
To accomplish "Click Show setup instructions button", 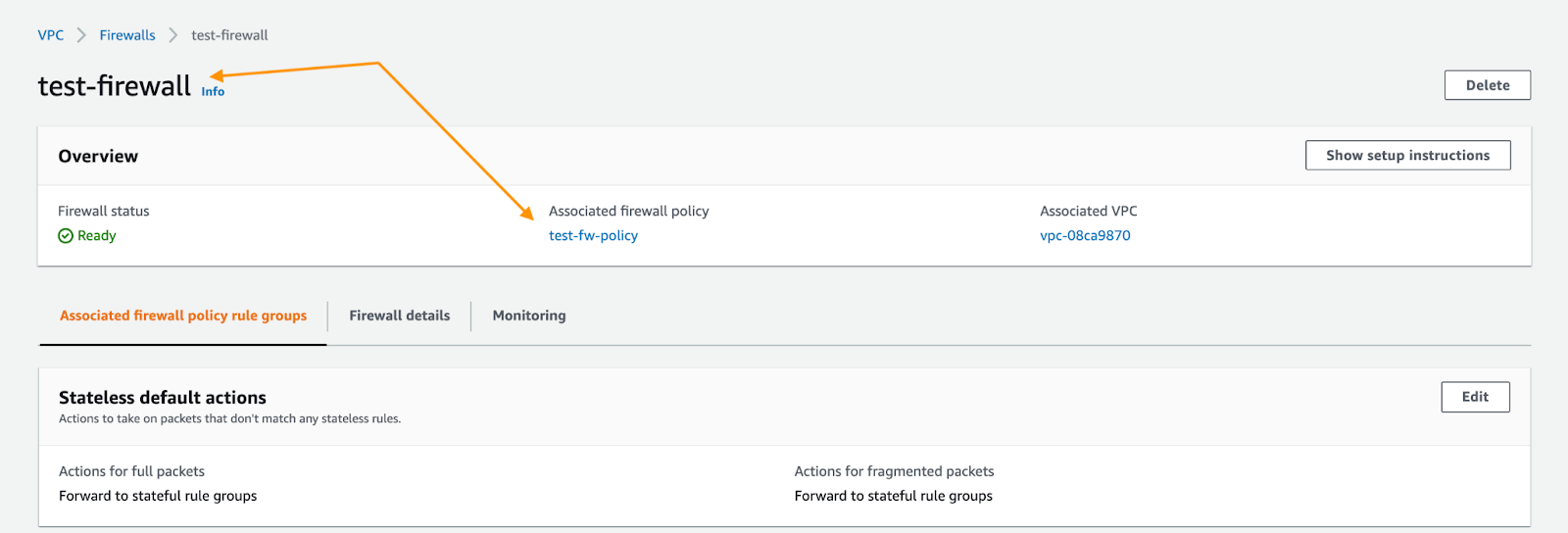I will [1407, 155].
